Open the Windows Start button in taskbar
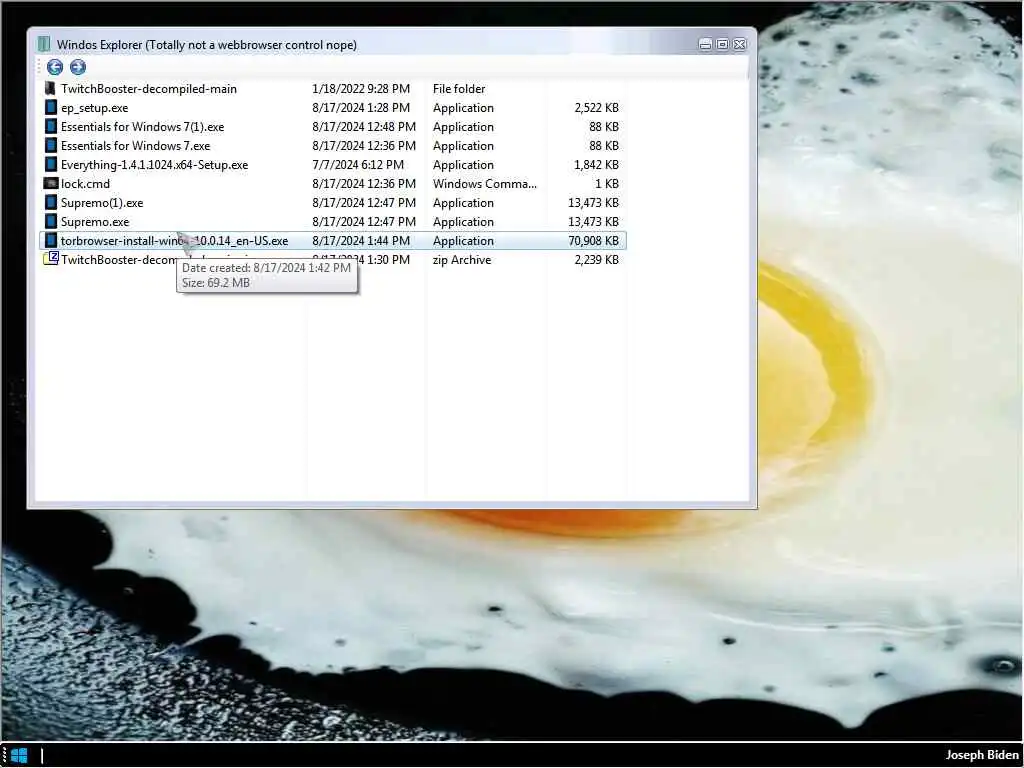This screenshot has height=768, width=1024. (x=19, y=756)
